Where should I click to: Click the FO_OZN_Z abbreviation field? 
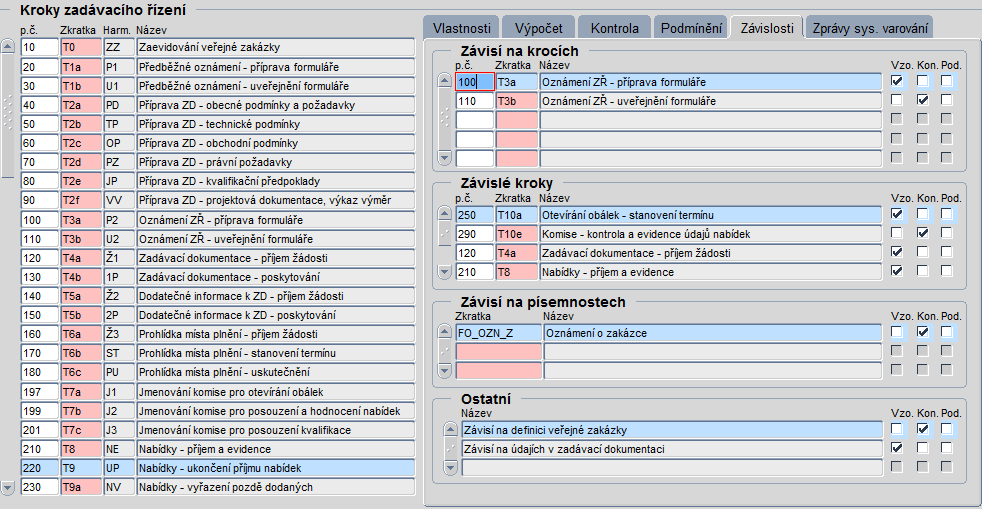(499, 333)
